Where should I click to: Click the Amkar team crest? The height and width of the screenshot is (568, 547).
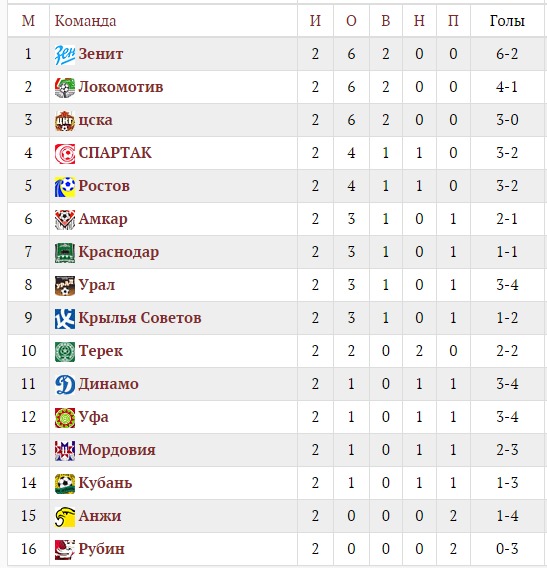click(65, 220)
